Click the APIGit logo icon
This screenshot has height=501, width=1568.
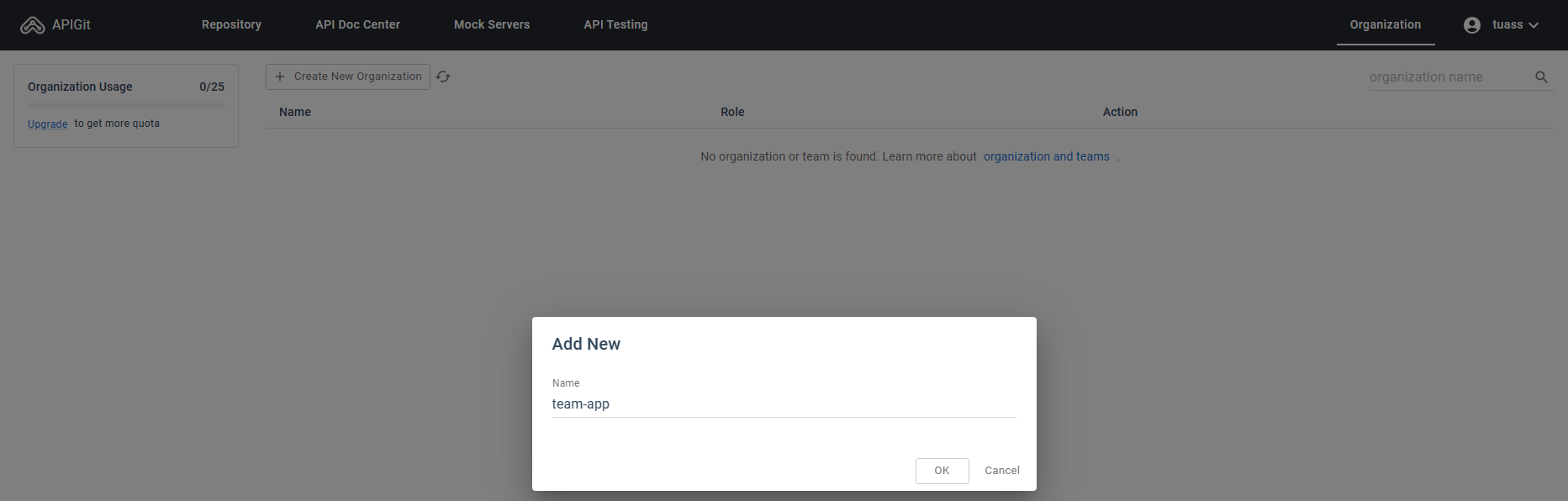32,25
